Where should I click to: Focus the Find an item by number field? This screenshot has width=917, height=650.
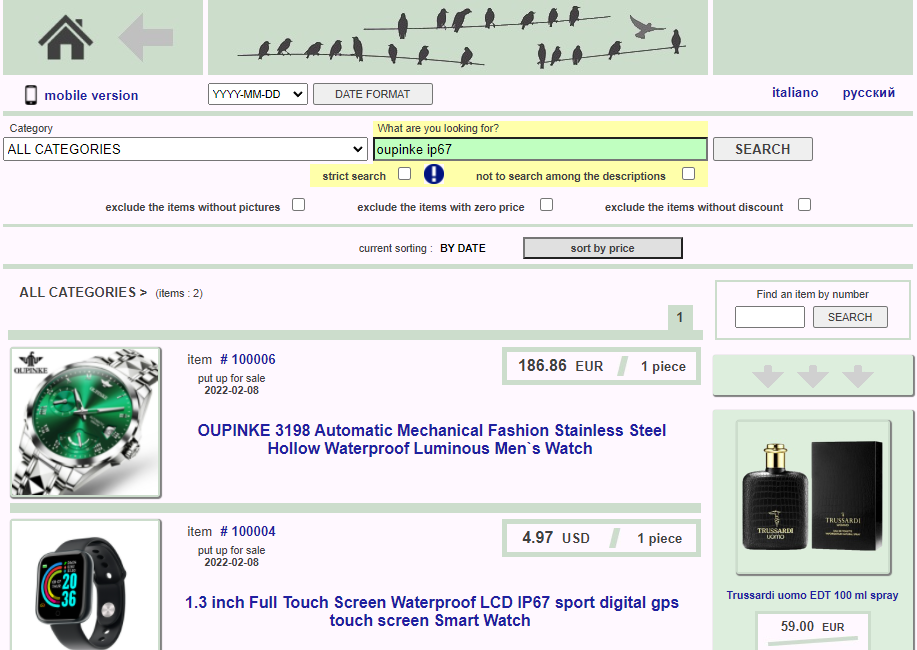[x=770, y=317]
